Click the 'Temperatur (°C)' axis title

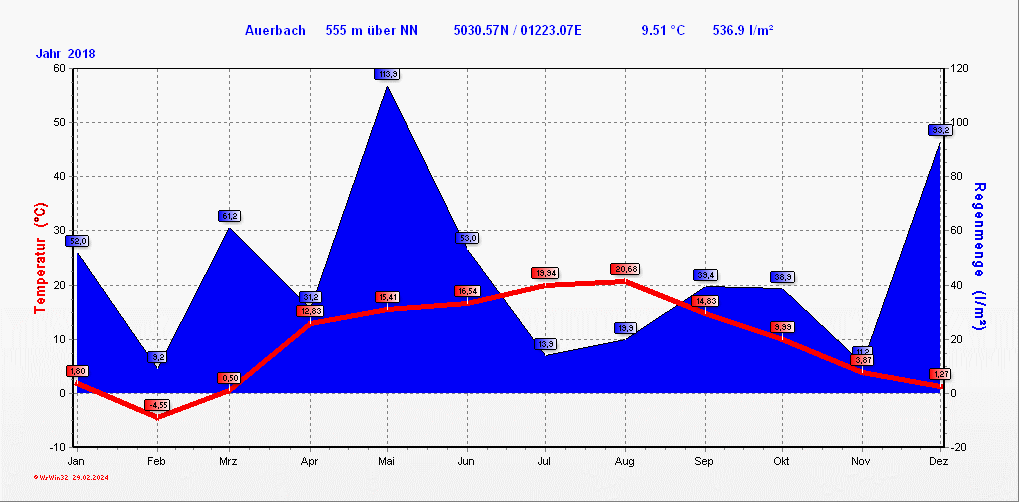click(x=40, y=257)
